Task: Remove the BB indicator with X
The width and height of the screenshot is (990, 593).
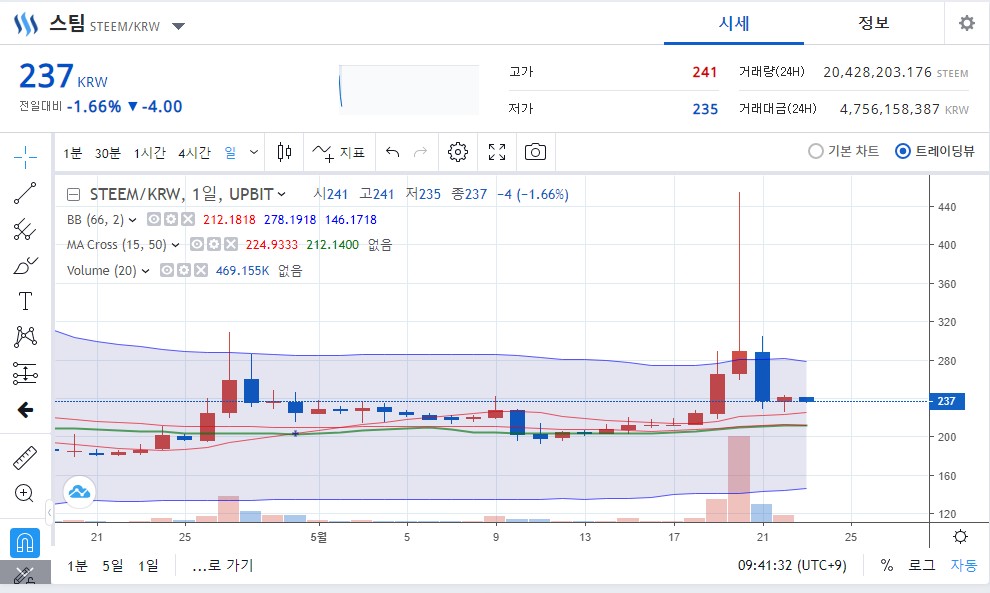Action: click(188, 219)
